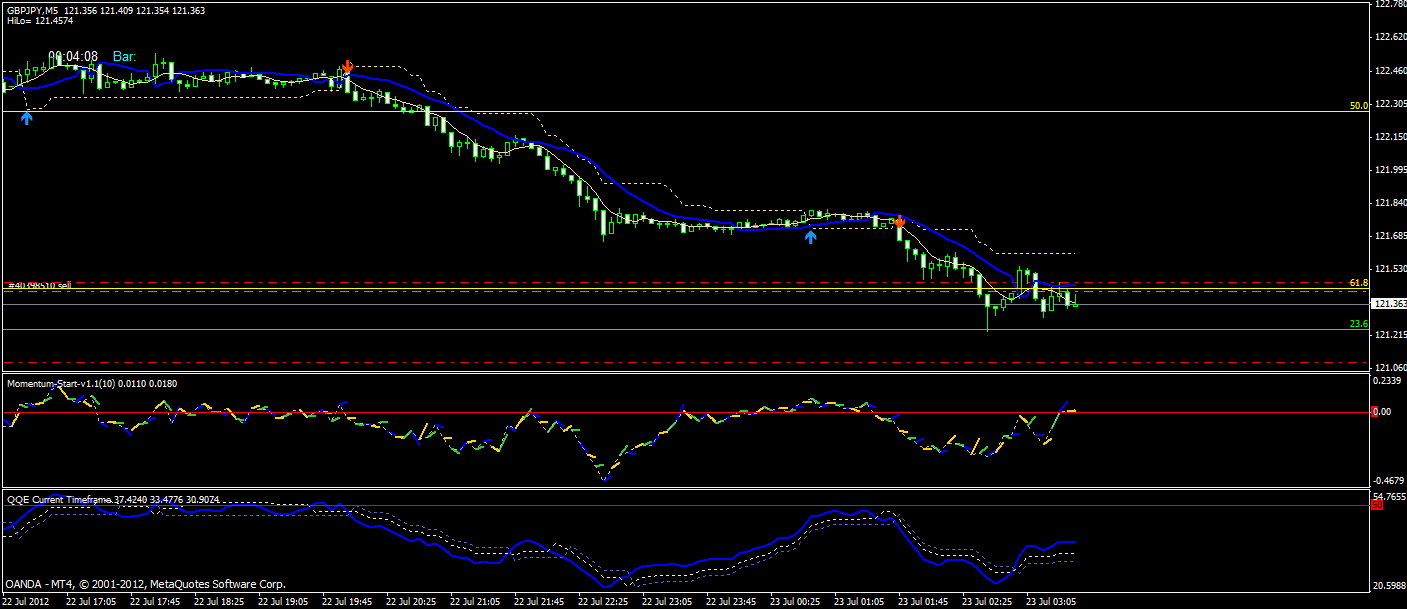Click the 23 Jul 01:05 time label
The width and height of the screenshot is (1407, 609).
859,602
